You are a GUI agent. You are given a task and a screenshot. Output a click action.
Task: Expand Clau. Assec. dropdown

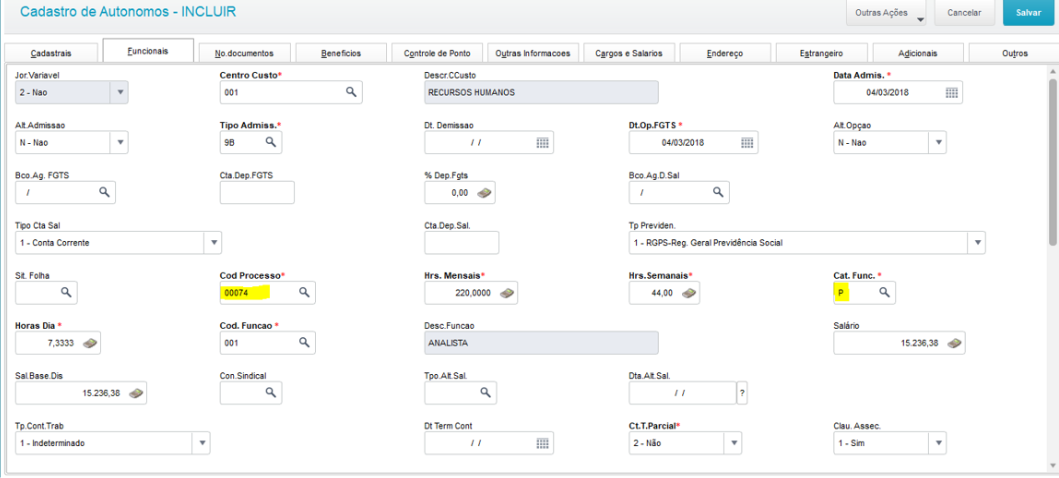tap(937, 443)
